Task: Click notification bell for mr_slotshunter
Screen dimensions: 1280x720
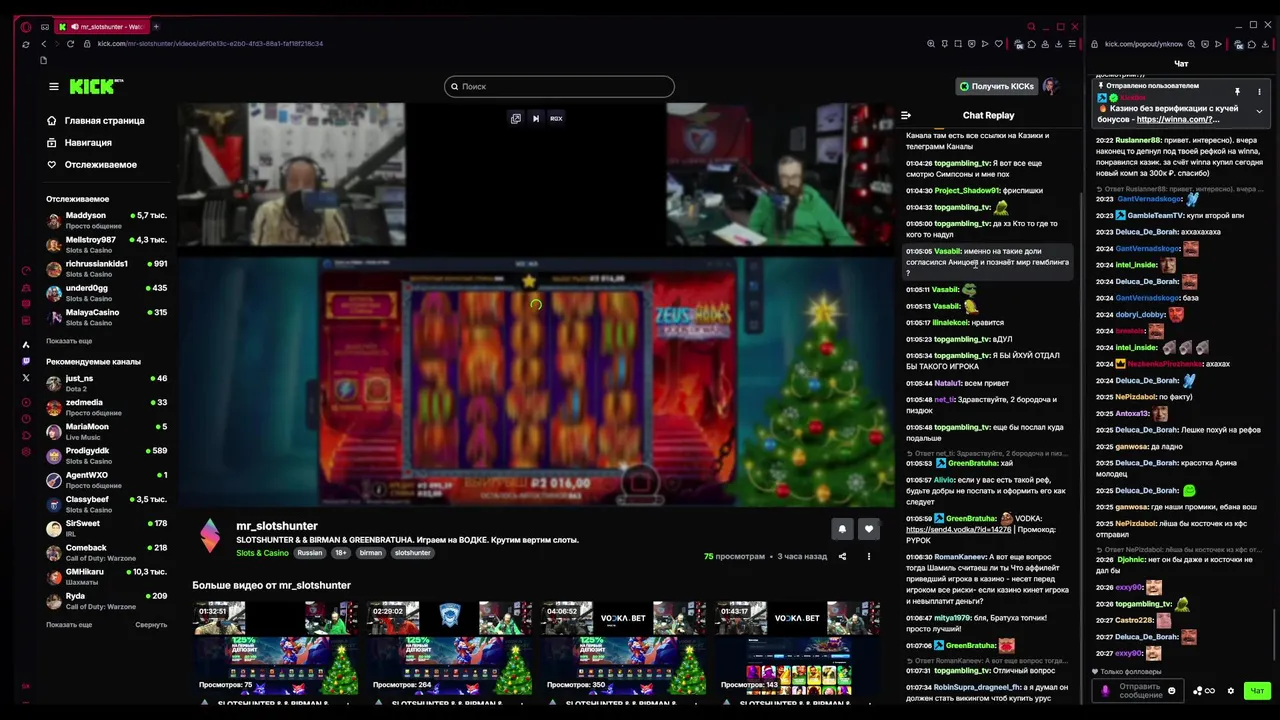Action: pos(842,529)
